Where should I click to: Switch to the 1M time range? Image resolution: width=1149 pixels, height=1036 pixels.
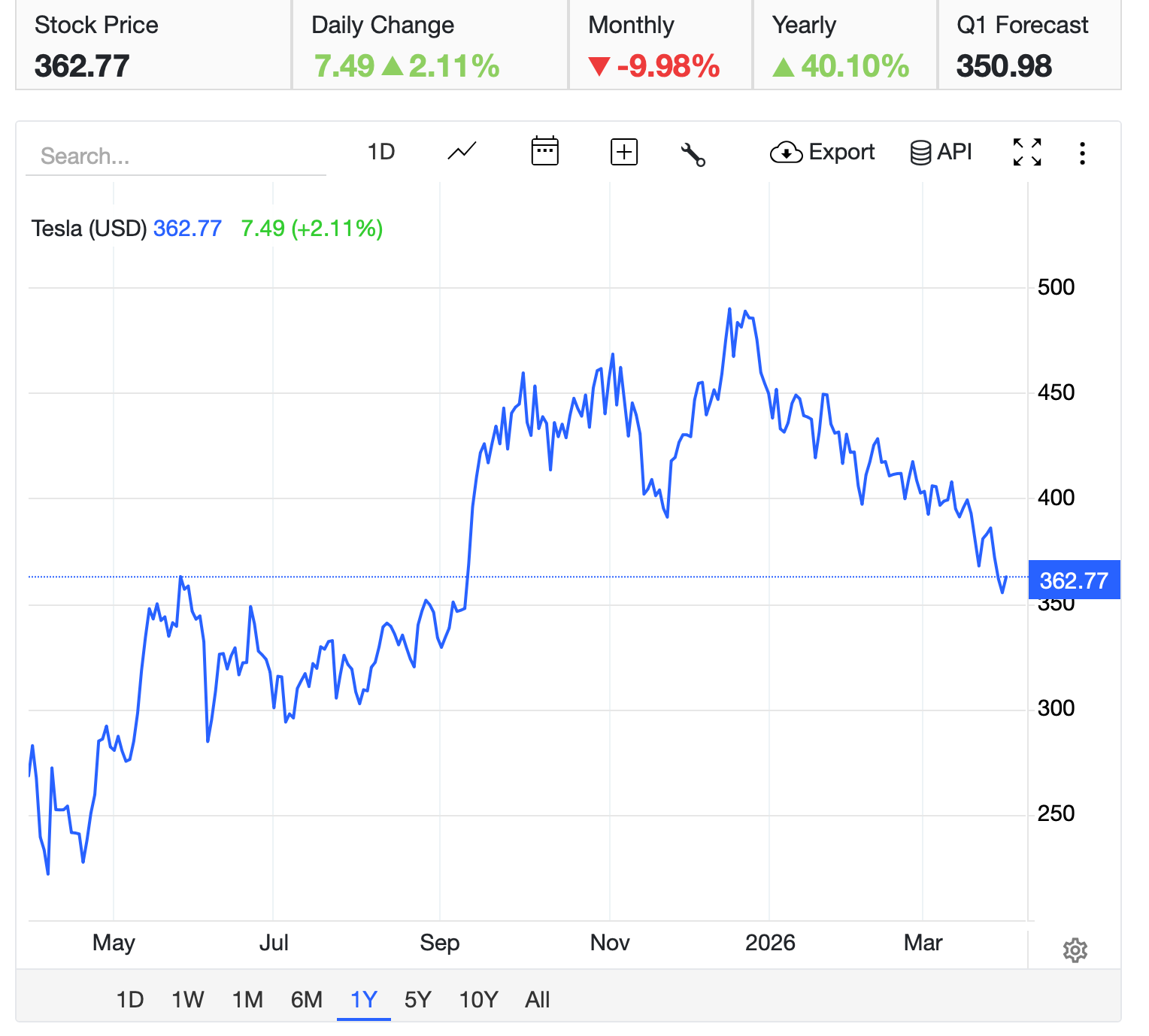point(247,1000)
